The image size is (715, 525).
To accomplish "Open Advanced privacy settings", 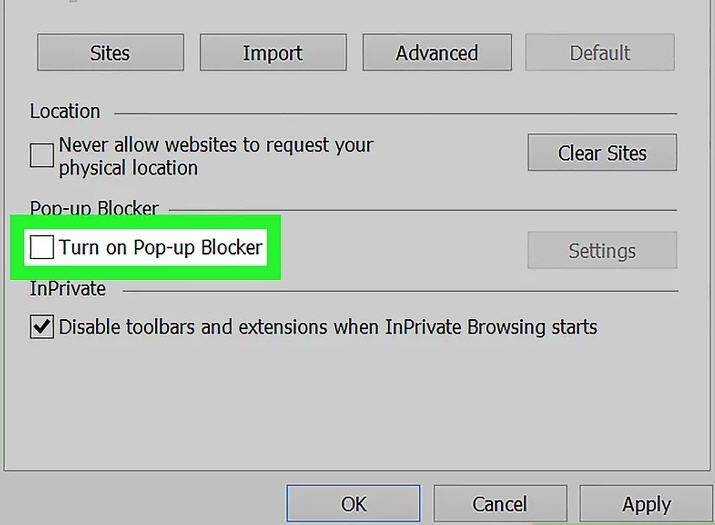I will pos(437,53).
